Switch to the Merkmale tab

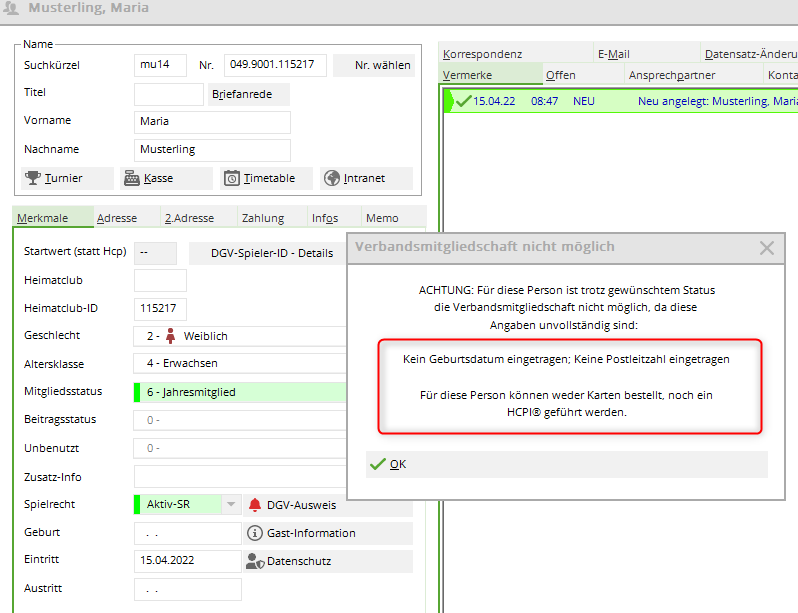(x=53, y=217)
